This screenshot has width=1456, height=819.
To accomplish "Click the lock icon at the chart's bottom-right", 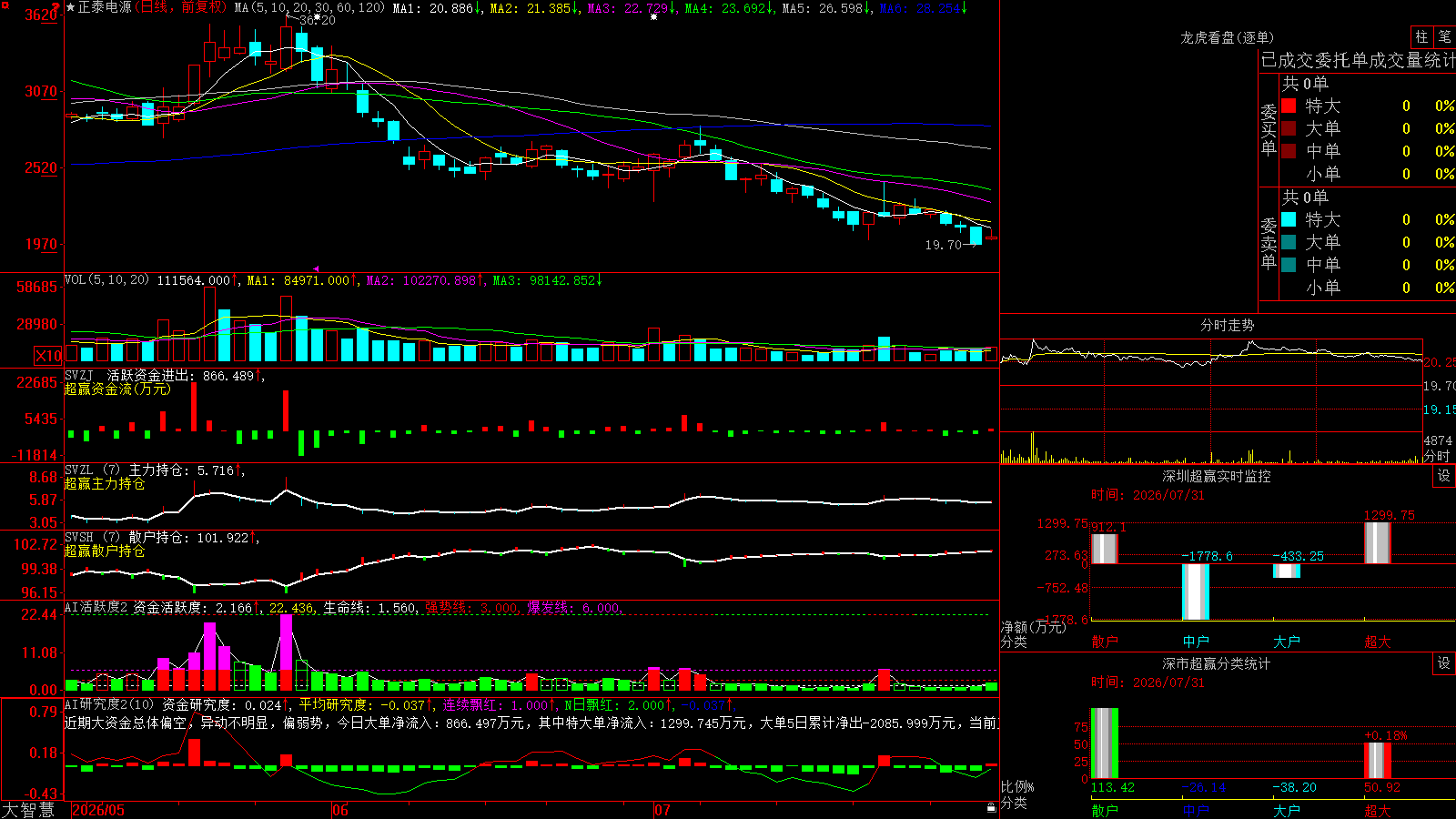I will [x=991, y=807].
